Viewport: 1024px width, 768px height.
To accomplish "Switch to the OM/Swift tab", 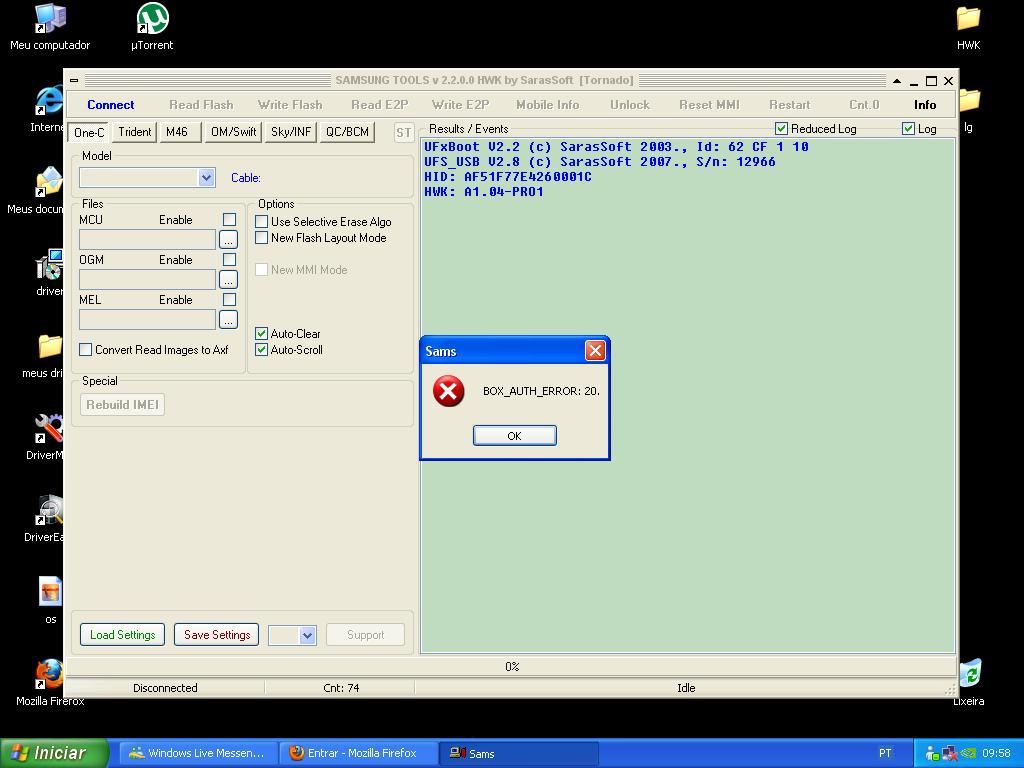I will click(x=233, y=132).
